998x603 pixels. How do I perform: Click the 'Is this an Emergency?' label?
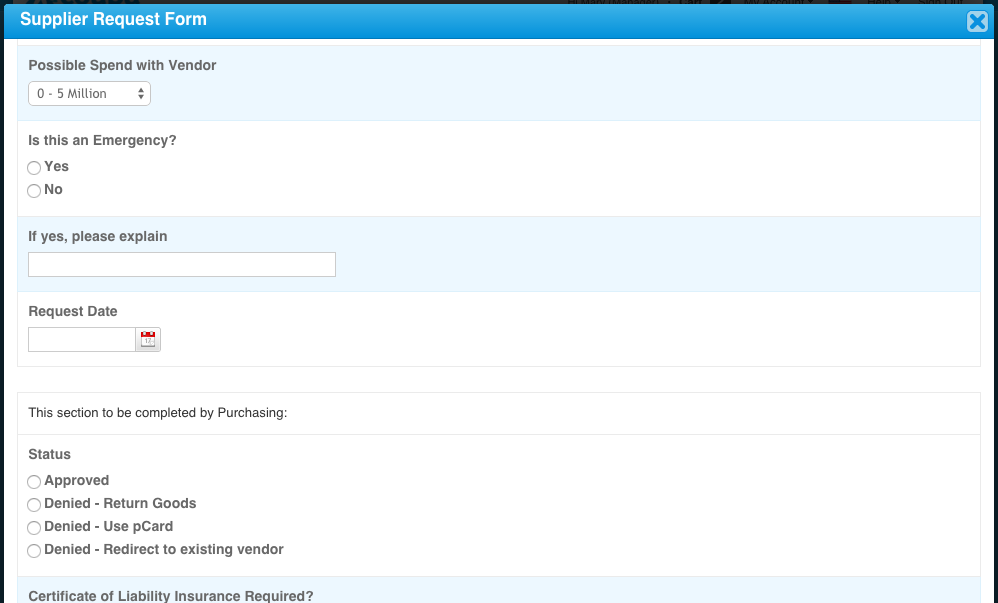(102, 141)
